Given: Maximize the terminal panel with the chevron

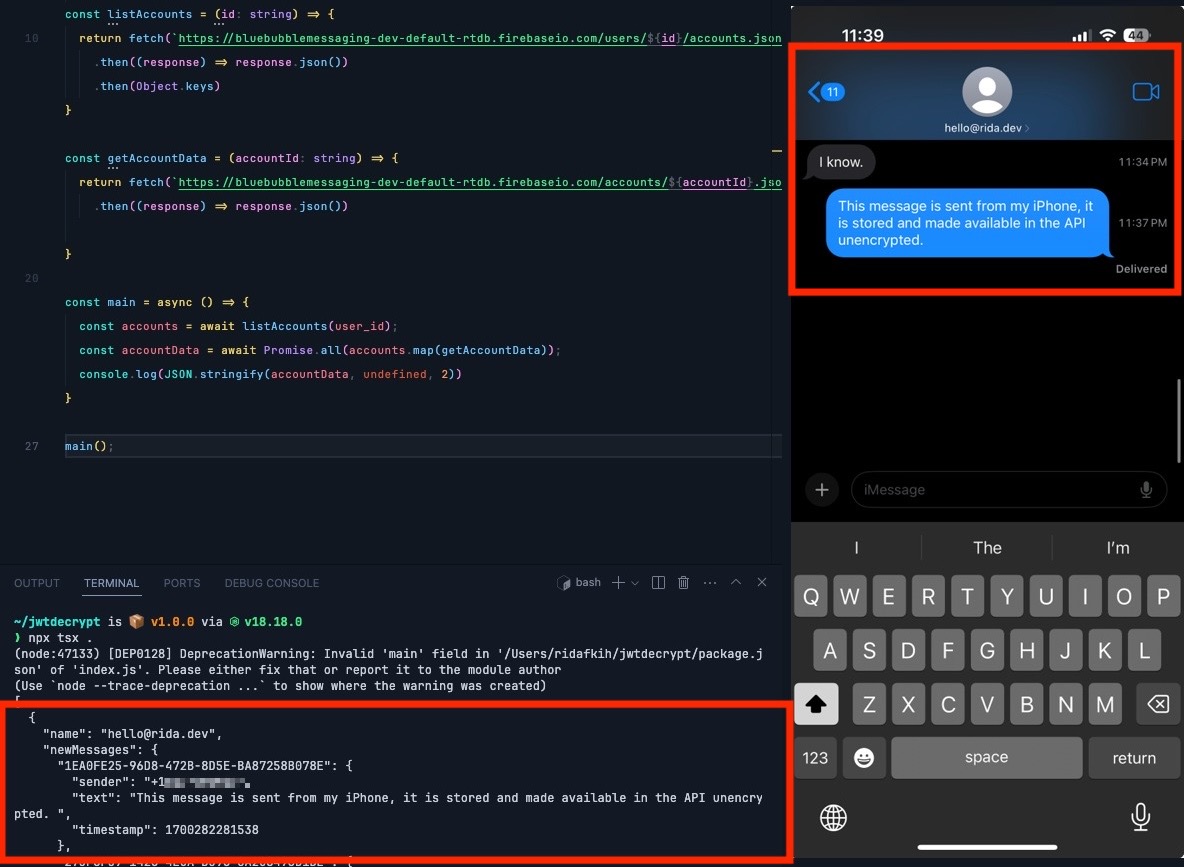Looking at the screenshot, I should click(735, 582).
